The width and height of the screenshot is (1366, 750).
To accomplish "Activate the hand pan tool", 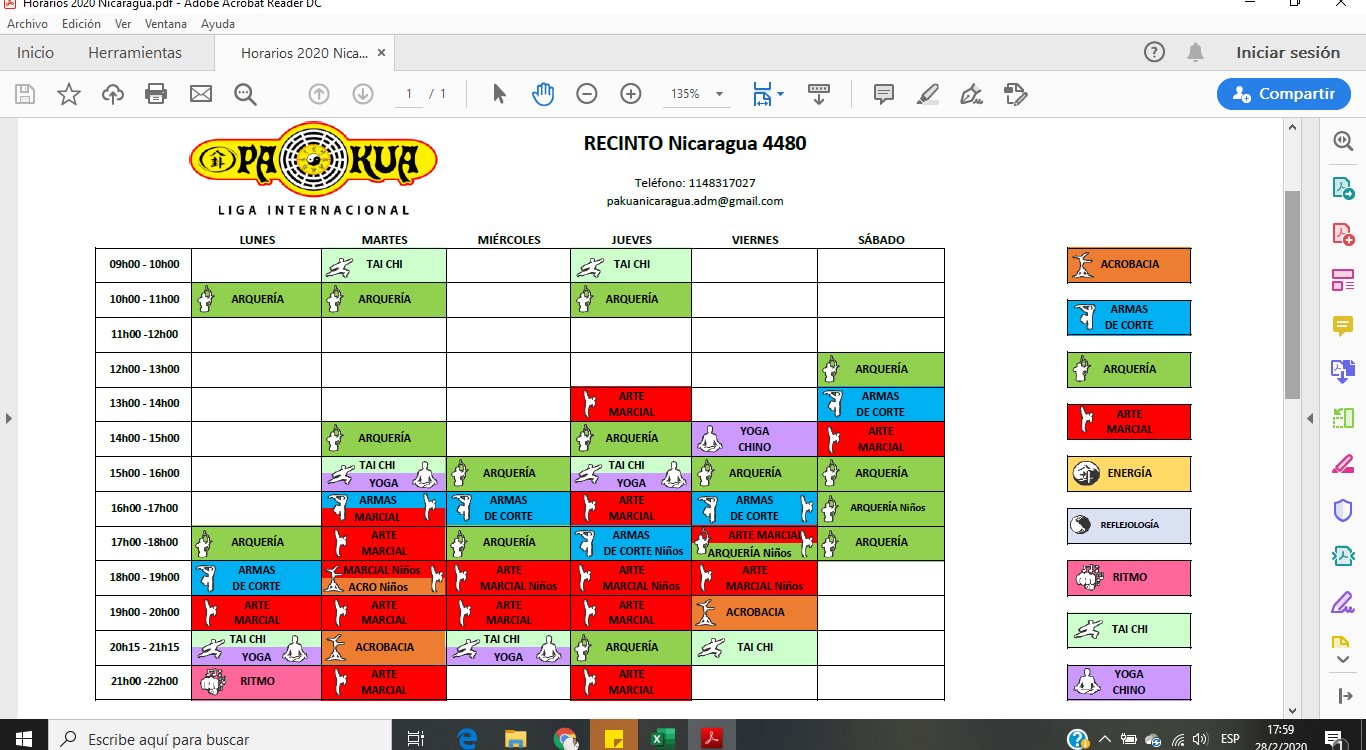I will 543,94.
